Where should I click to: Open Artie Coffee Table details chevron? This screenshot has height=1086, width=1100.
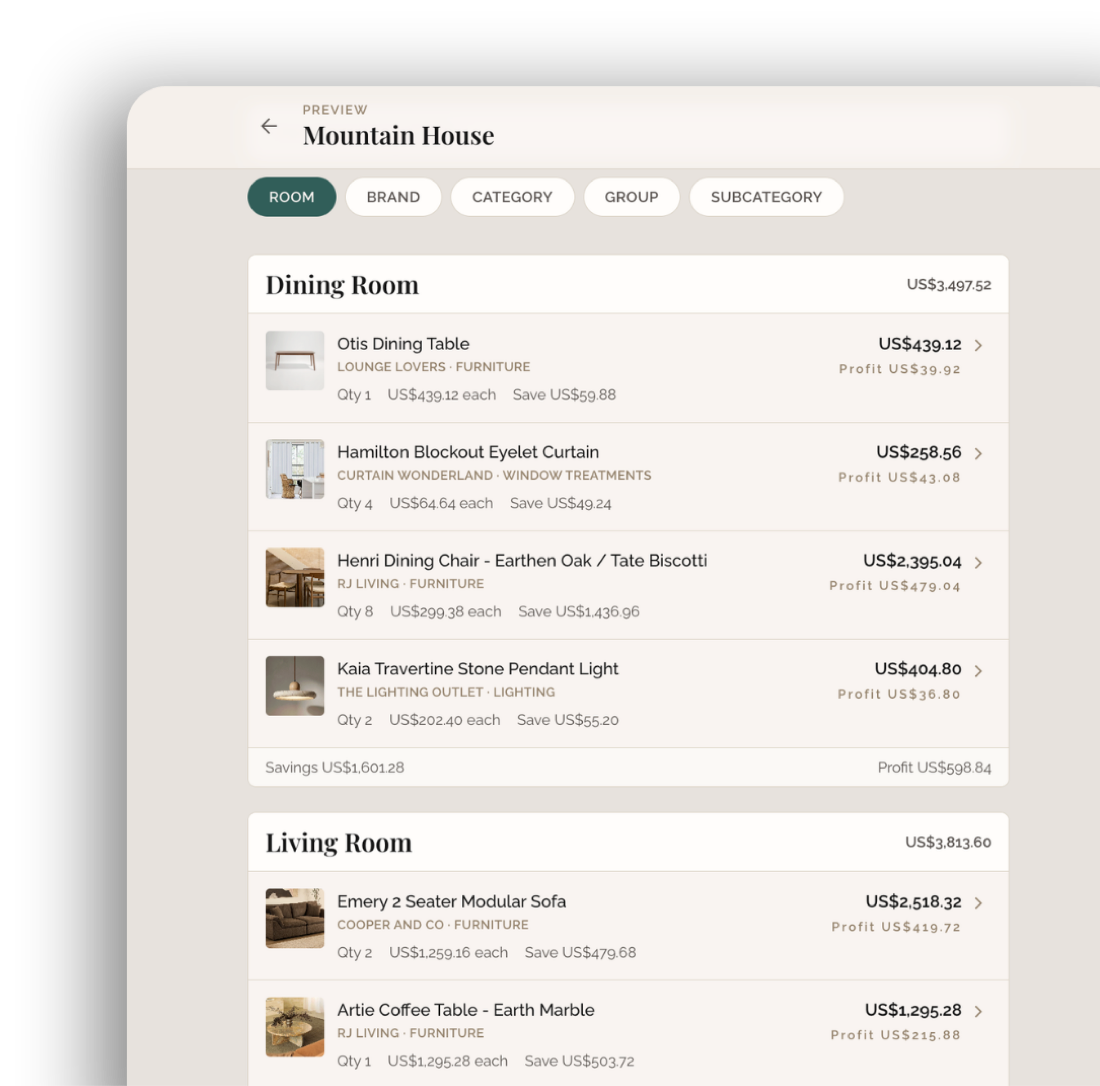point(979,1011)
